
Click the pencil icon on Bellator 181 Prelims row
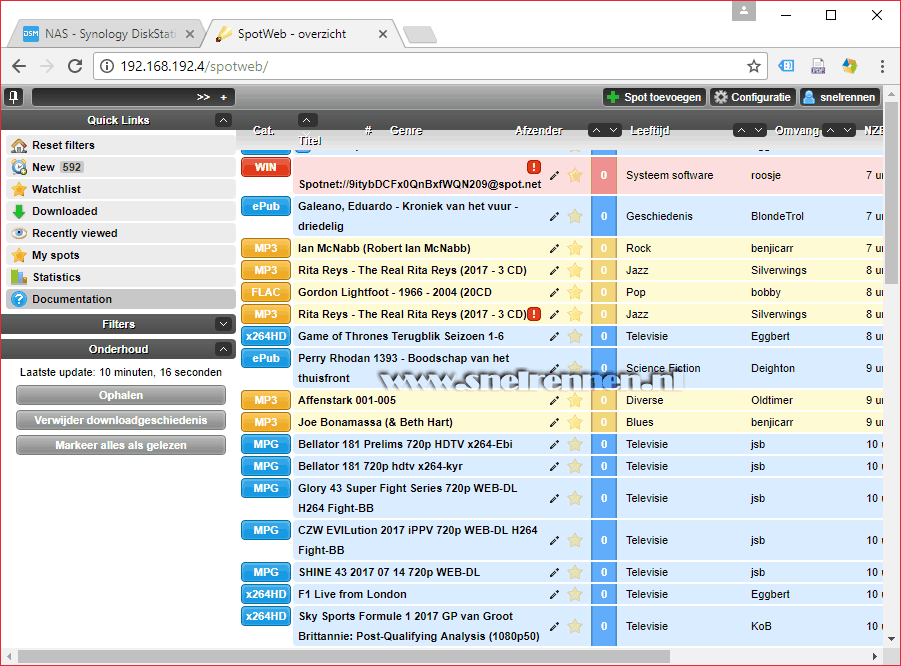[554, 445]
